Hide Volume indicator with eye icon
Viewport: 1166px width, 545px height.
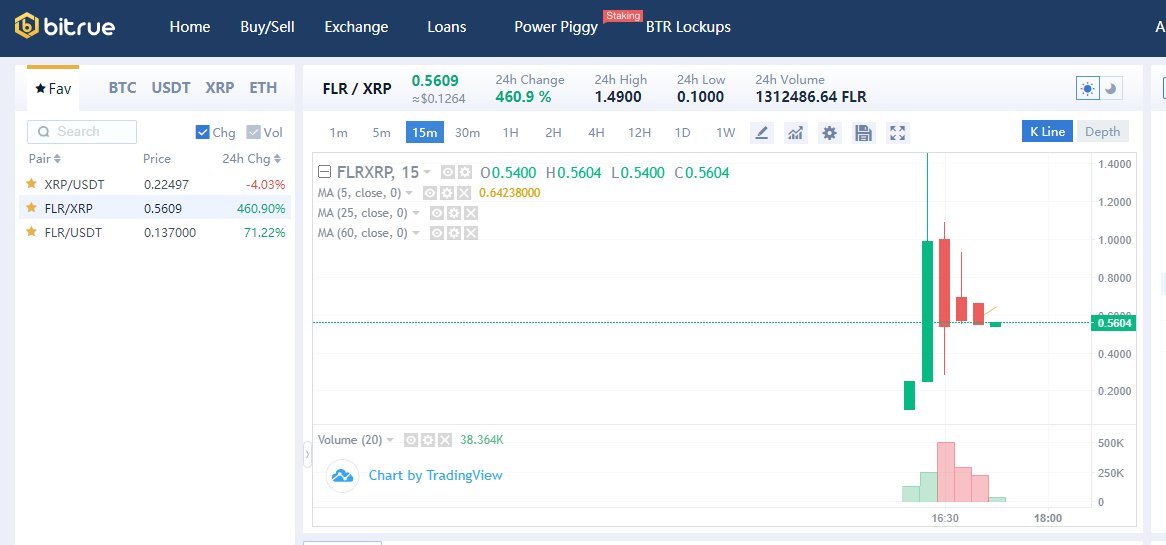click(x=410, y=439)
